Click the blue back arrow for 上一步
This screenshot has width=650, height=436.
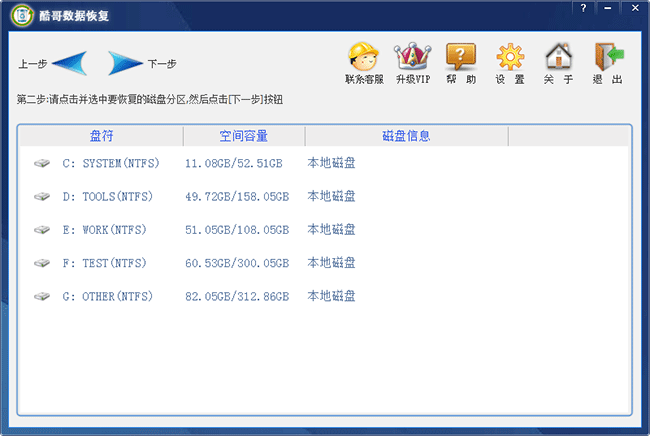click(x=70, y=63)
